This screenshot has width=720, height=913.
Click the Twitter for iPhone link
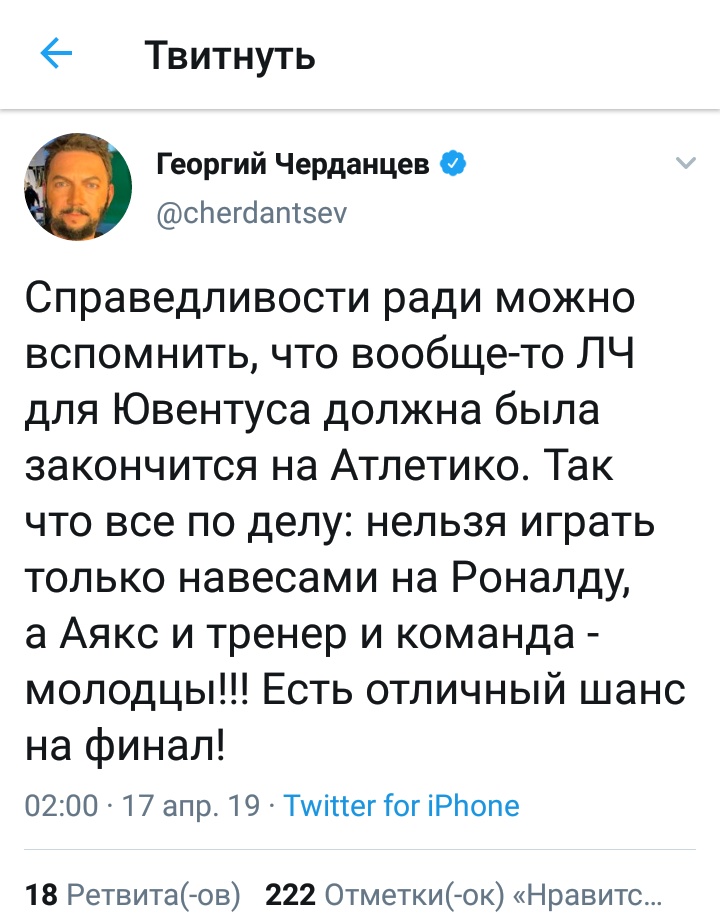402,805
